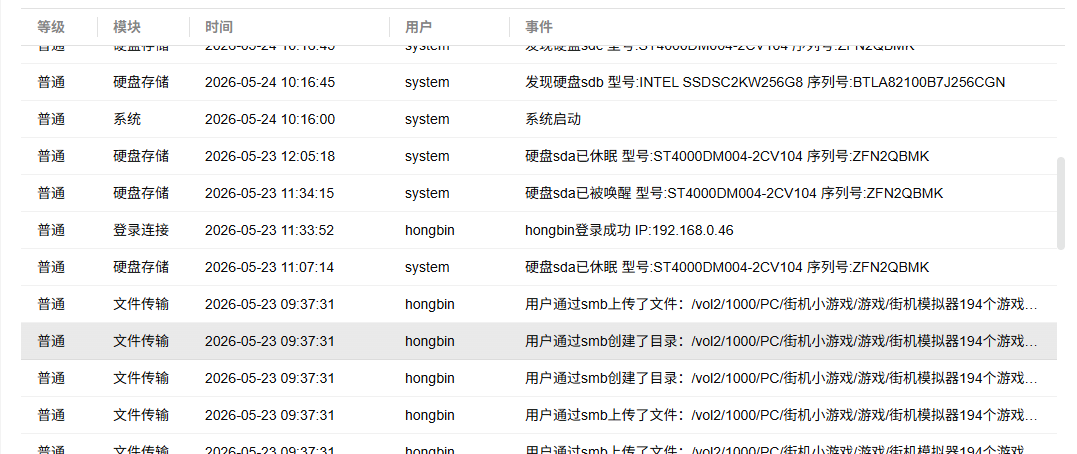
Task: Sort by the 等级 column header
Action: coord(52,27)
